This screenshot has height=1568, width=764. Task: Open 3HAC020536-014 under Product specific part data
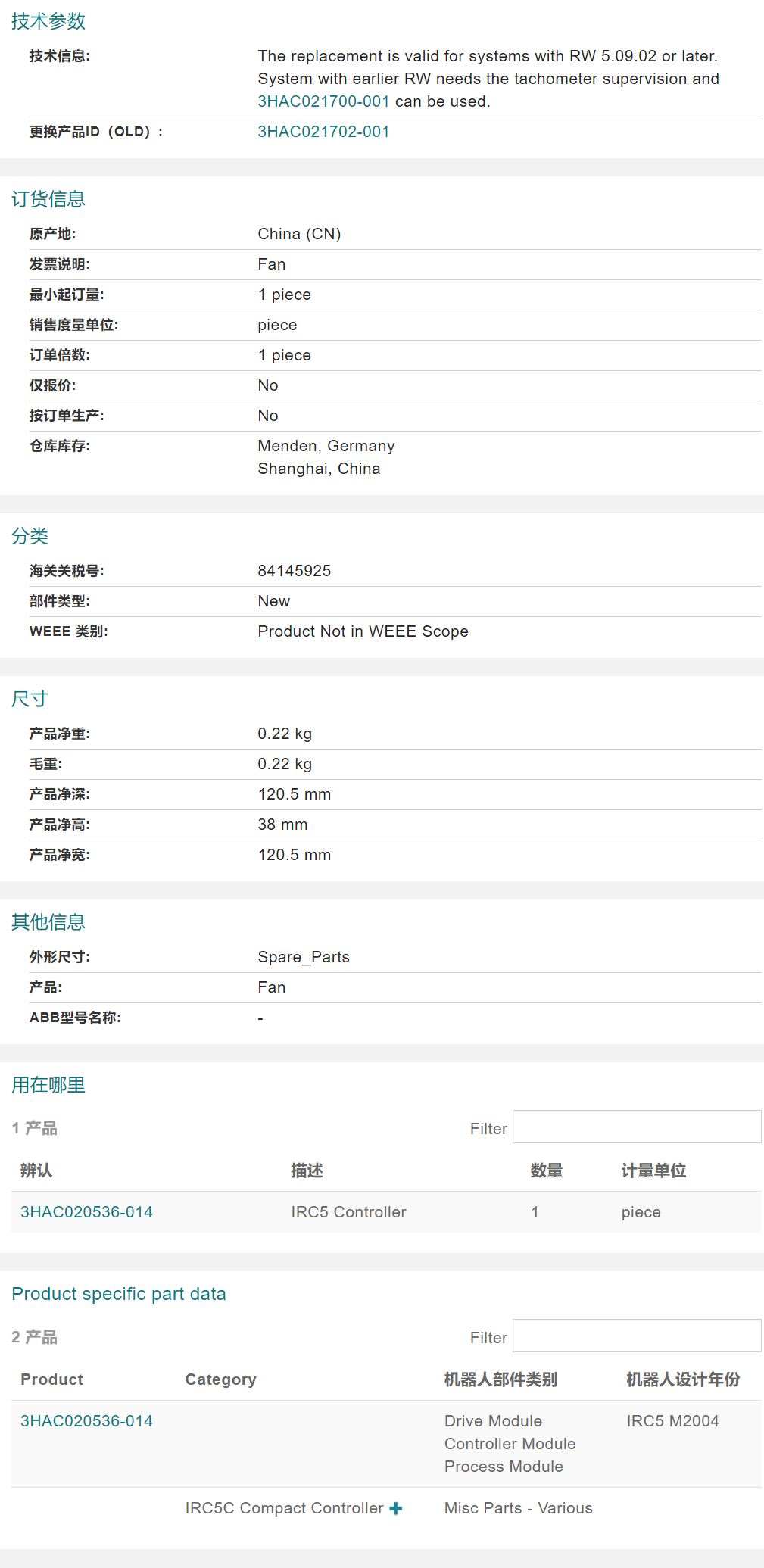pos(86,1421)
